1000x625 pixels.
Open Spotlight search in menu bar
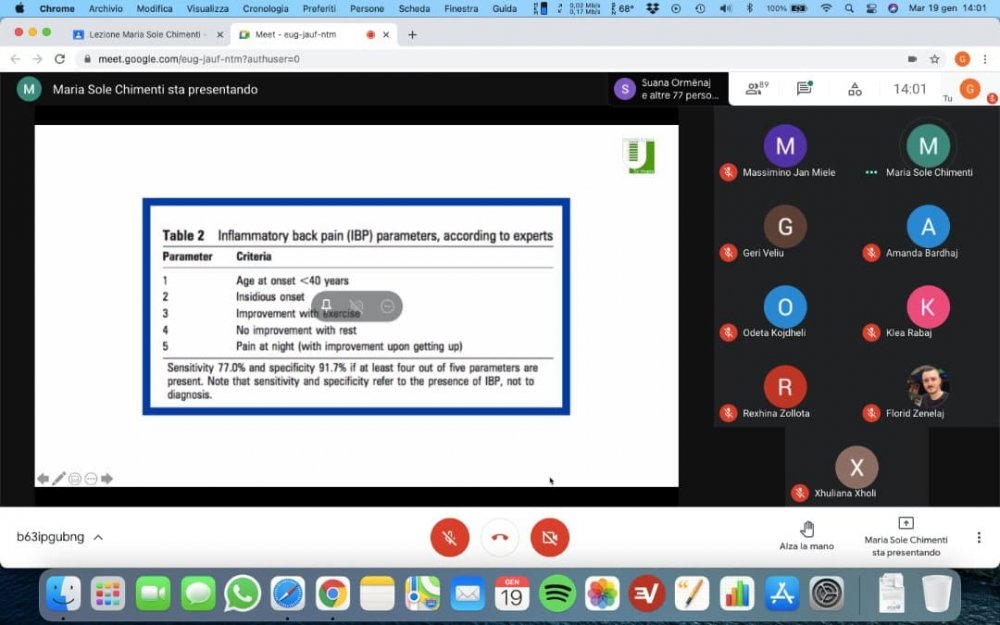(849, 8)
